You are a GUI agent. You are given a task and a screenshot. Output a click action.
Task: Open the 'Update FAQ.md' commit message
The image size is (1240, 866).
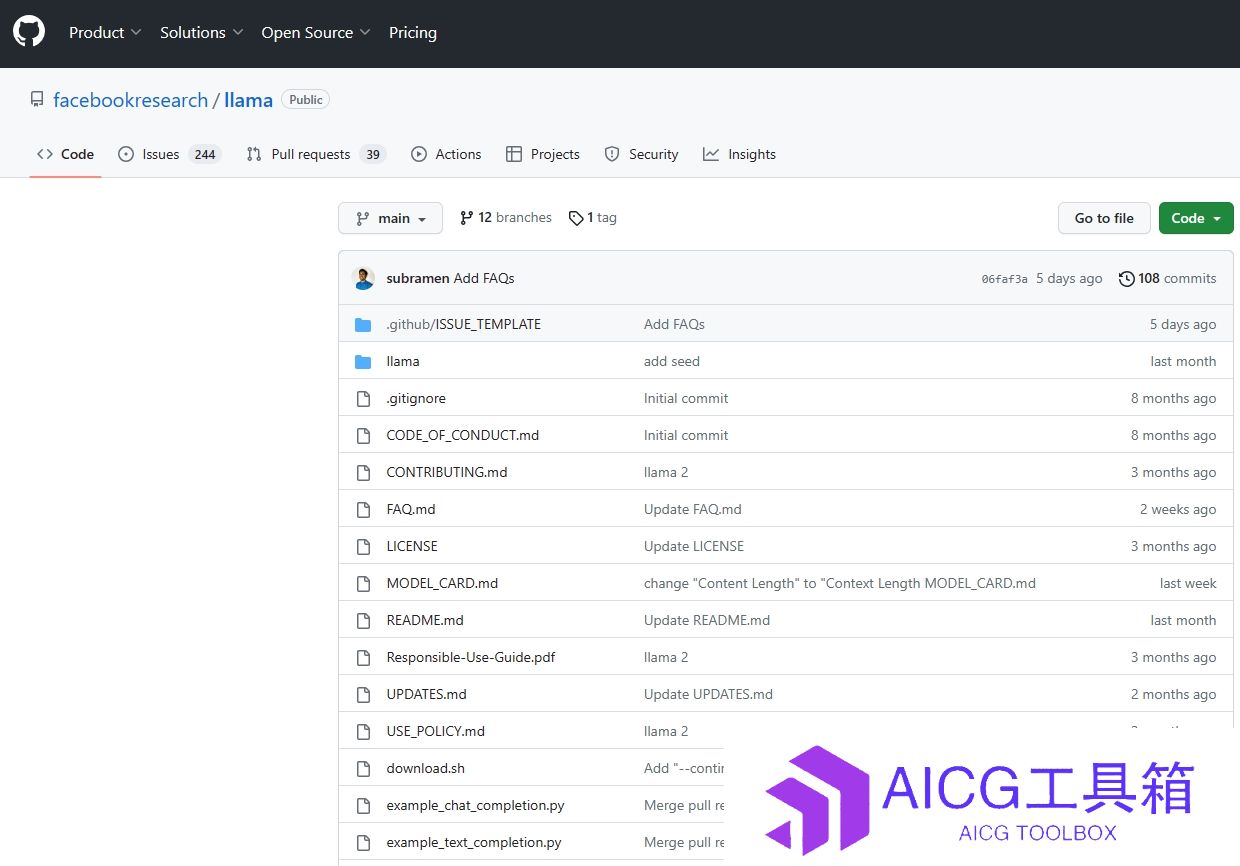click(x=693, y=510)
